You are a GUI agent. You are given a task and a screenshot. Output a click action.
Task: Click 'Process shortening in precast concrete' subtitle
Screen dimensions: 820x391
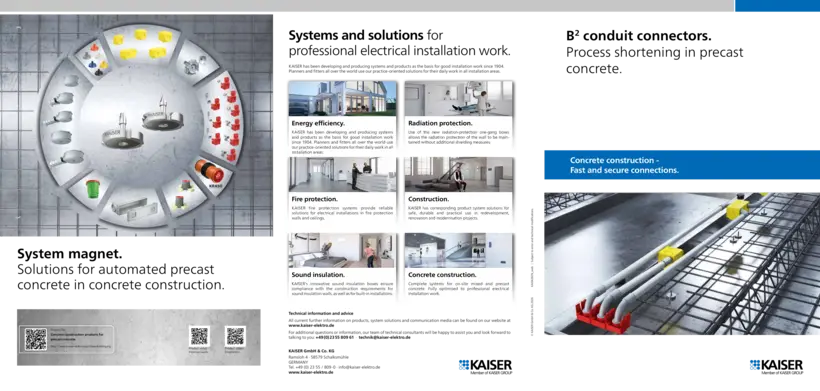[654, 61]
